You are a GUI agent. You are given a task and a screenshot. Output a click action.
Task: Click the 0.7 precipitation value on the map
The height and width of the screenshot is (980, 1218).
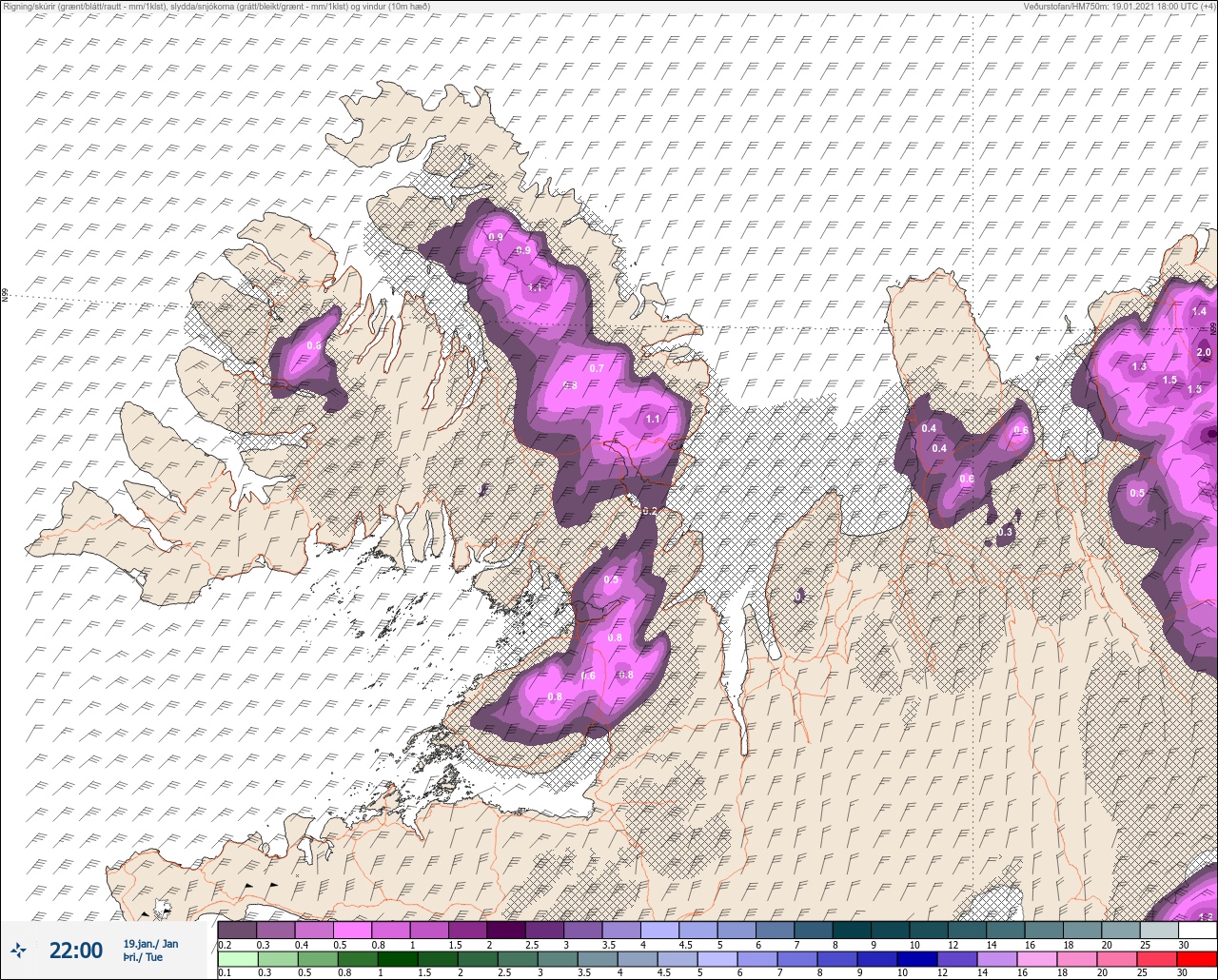click(x=597, y=368)
